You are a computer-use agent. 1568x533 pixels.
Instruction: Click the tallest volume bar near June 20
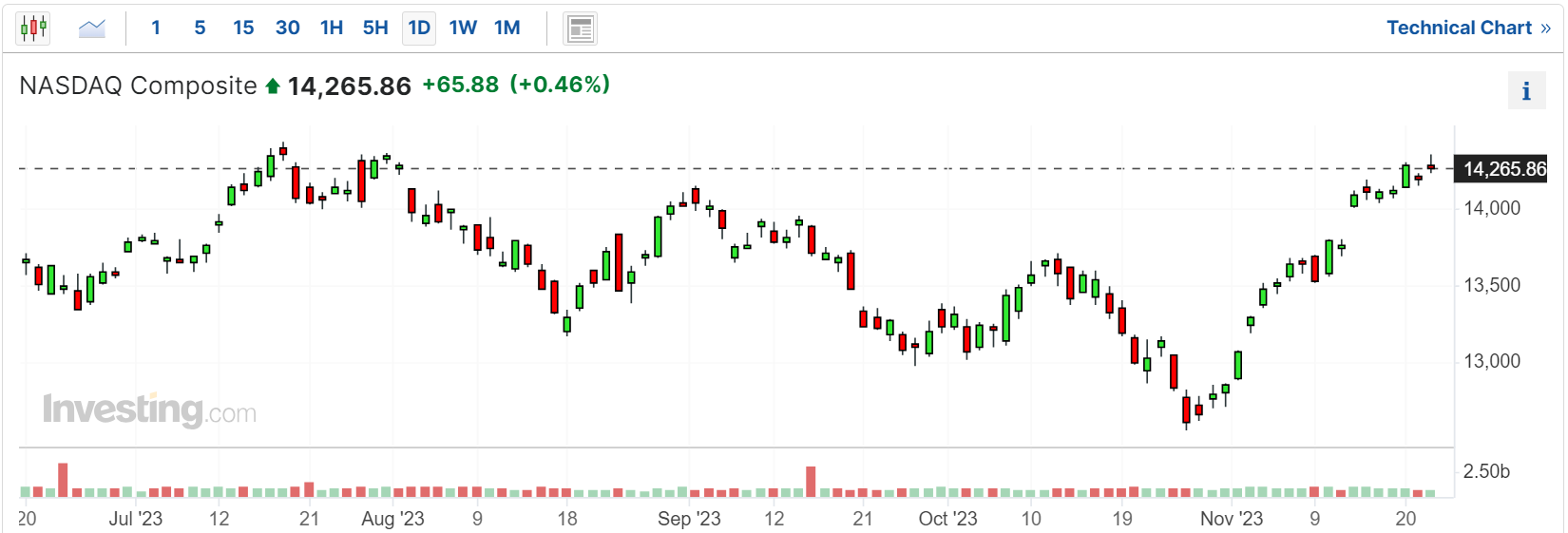pyautogui.click(x=63, y=480)
